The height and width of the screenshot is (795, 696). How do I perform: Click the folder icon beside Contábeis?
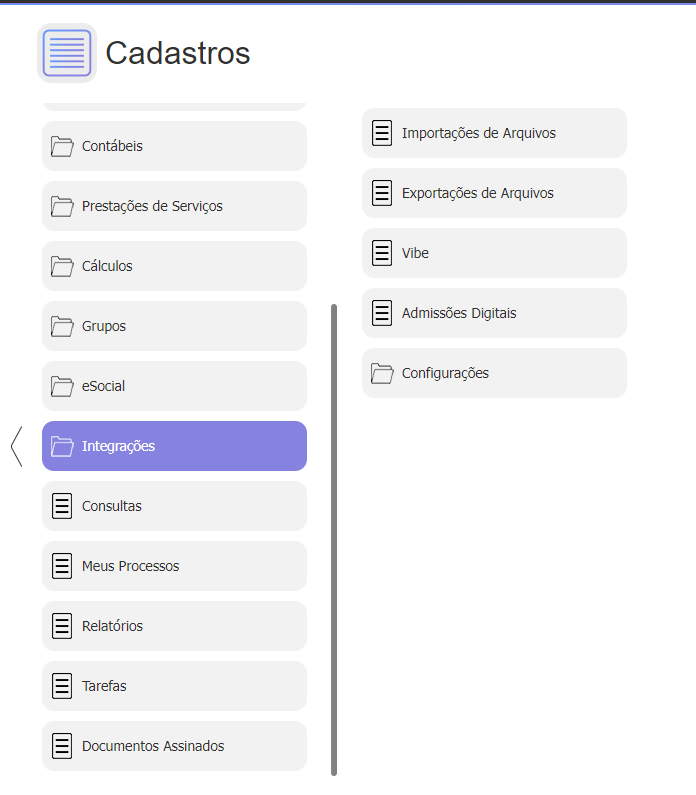(62, 146)
